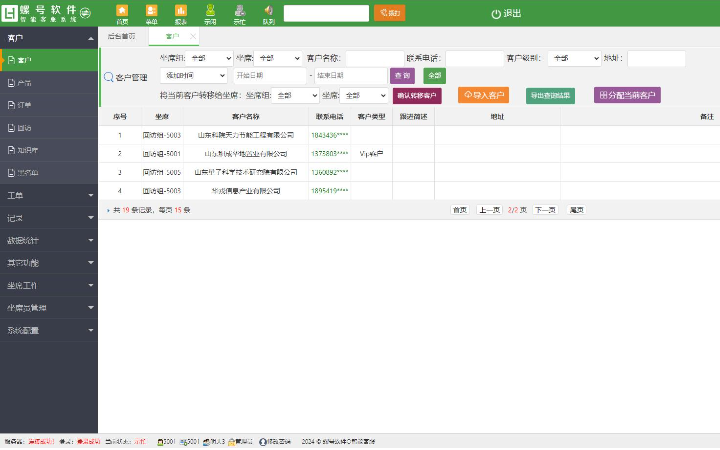Click phone number 1375803**** link
The image size is (720, 450).
point(330,153)
